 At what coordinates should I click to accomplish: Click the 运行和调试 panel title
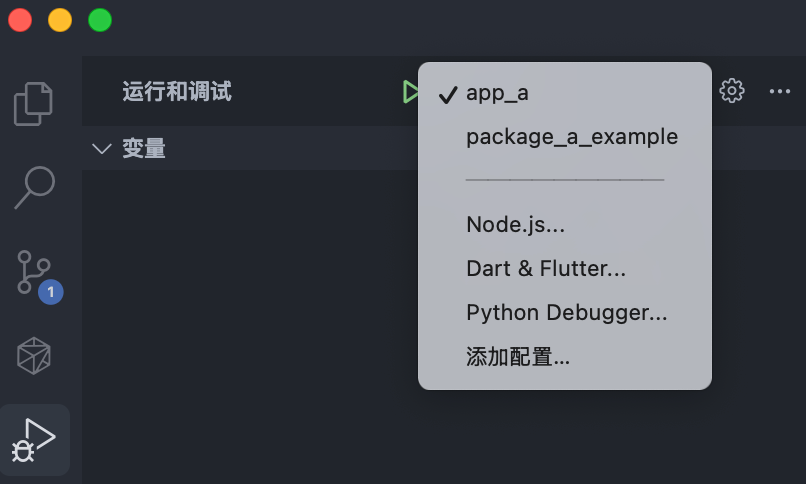(x=177, y=92)
